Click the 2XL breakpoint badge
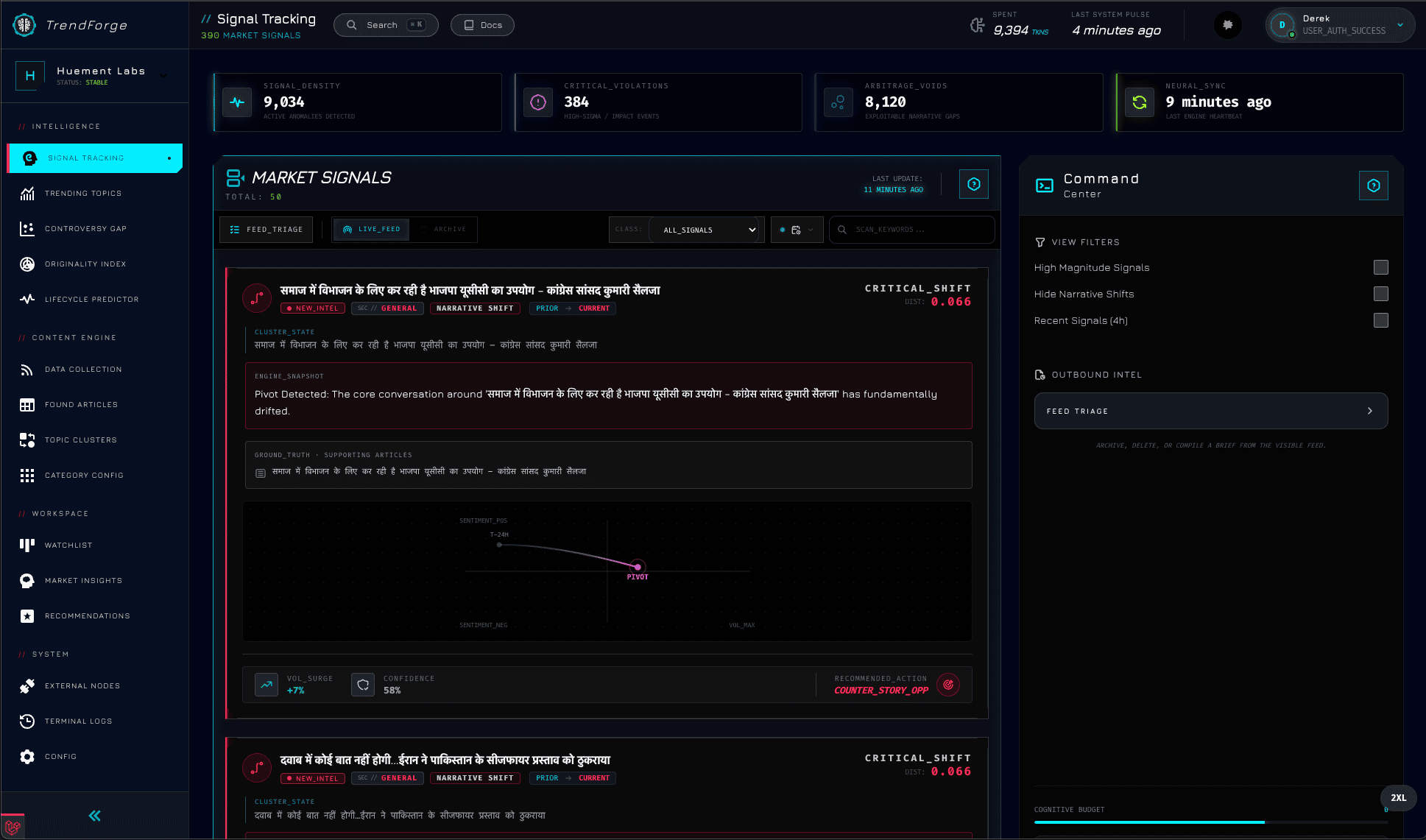 [1398, 798]
